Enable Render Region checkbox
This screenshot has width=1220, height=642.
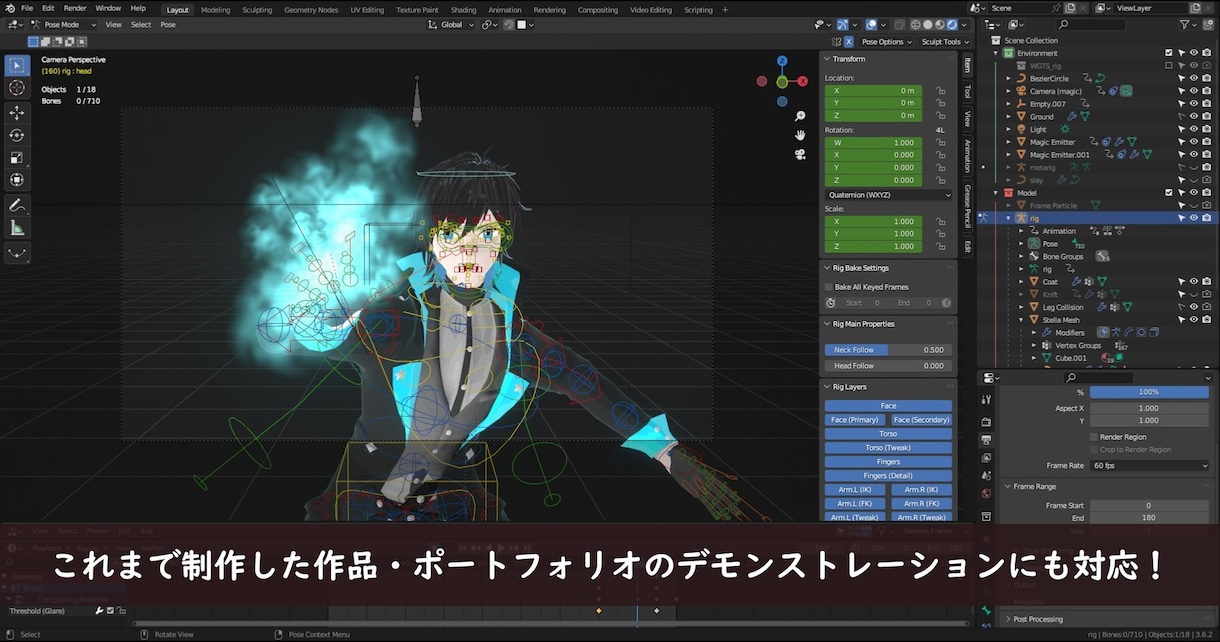pyautogui.click(x=1094, y=437)
